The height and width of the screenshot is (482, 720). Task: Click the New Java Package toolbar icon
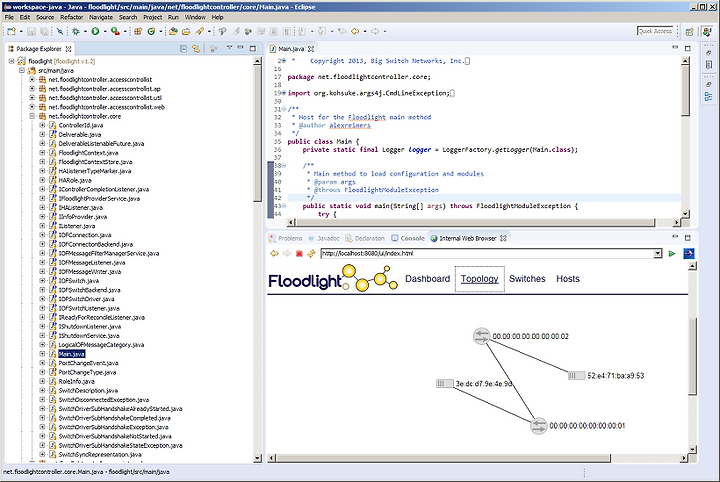click(138, 31)
